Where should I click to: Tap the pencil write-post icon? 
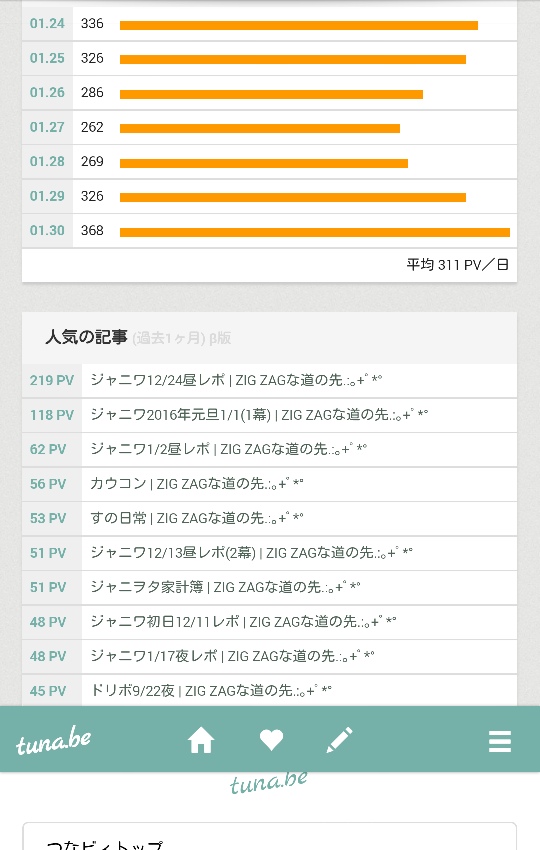point(339,740)
